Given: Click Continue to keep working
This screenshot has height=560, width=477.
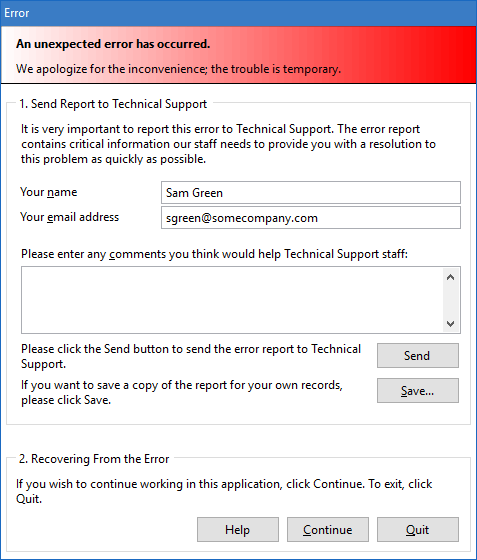Looking at the screenshot, I should tap(328, 529).
